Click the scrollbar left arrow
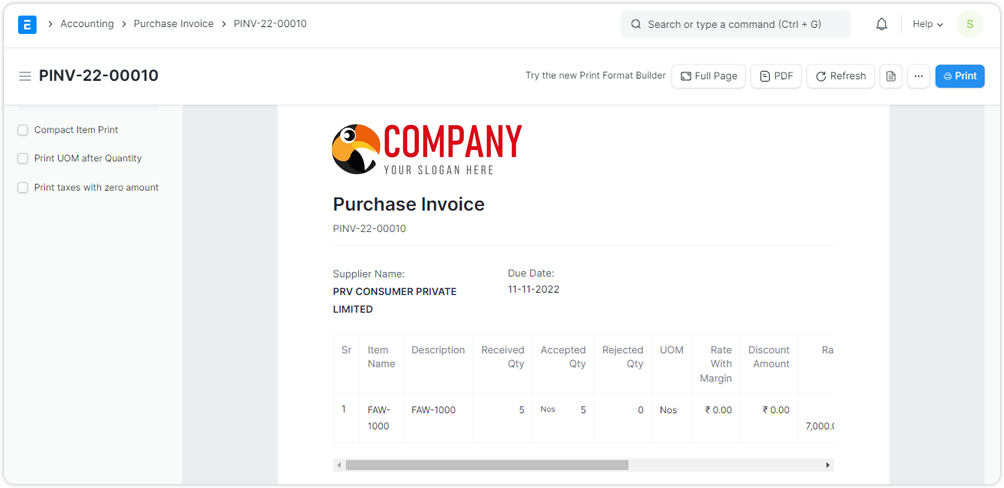This screenshot has height=488, width=1004. [339, 465]
